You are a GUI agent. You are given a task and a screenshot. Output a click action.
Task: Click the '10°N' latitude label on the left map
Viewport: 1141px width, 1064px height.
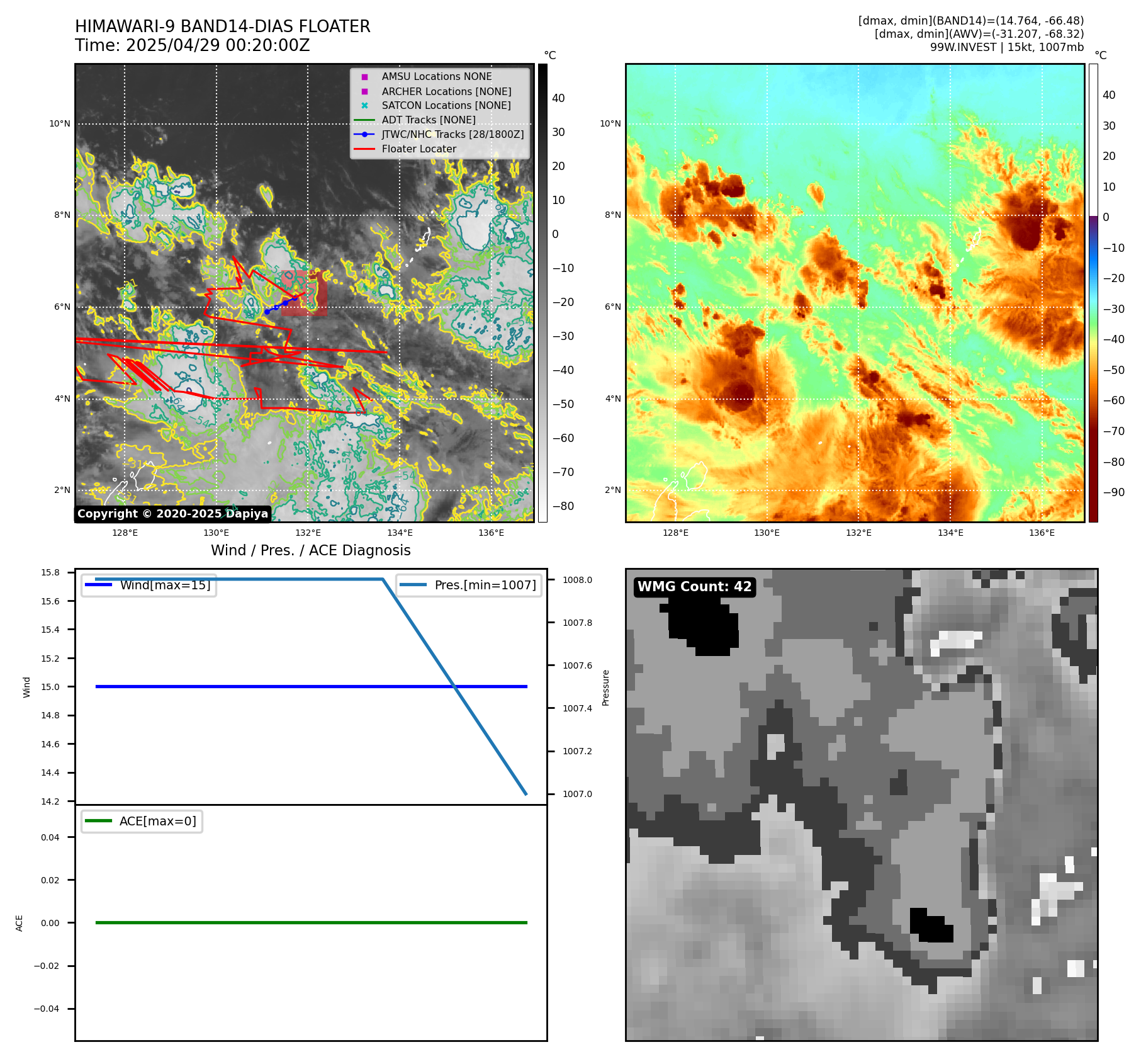[x=60, y=124]
